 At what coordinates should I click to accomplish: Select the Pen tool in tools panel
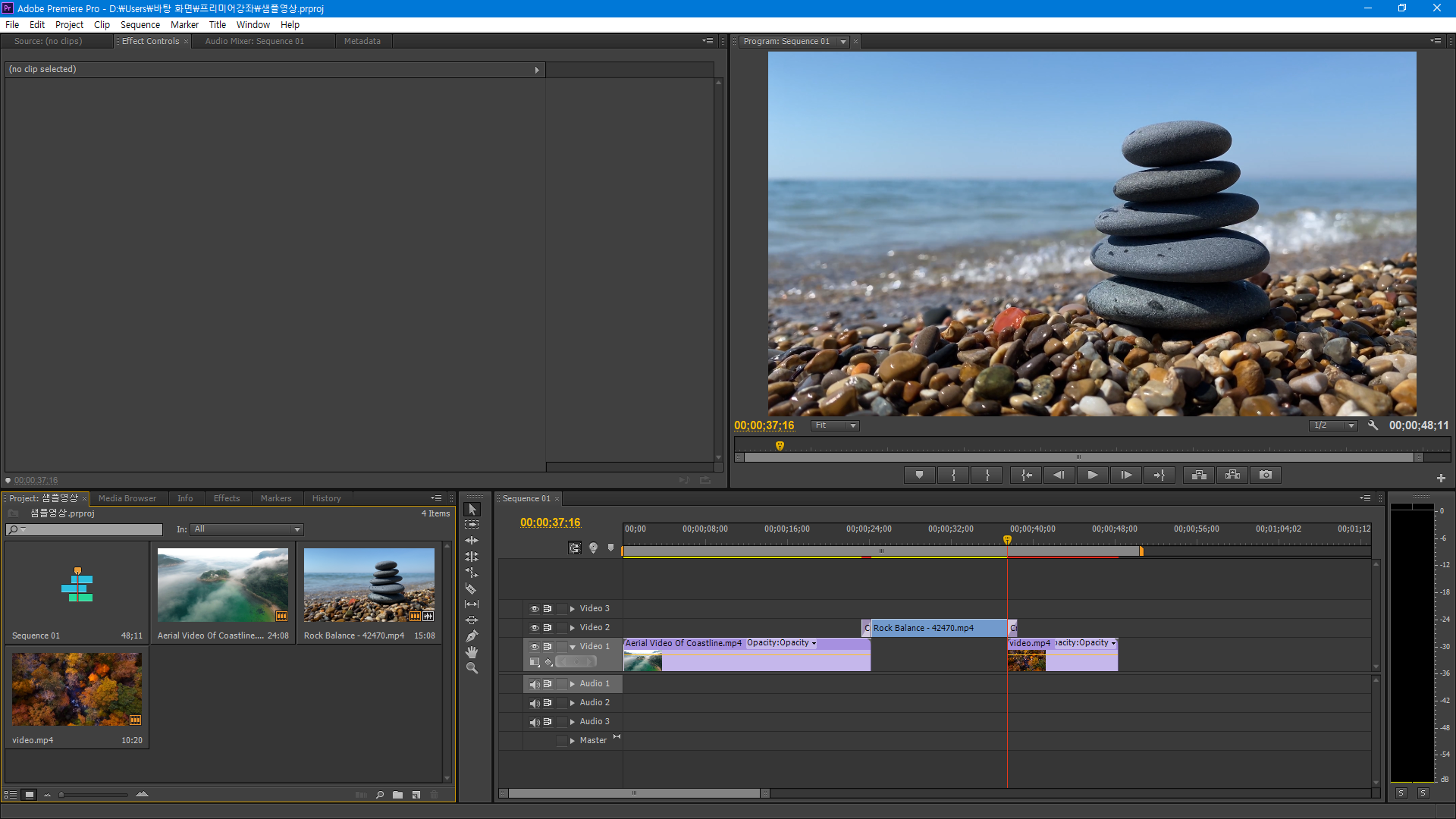[471, 636]
